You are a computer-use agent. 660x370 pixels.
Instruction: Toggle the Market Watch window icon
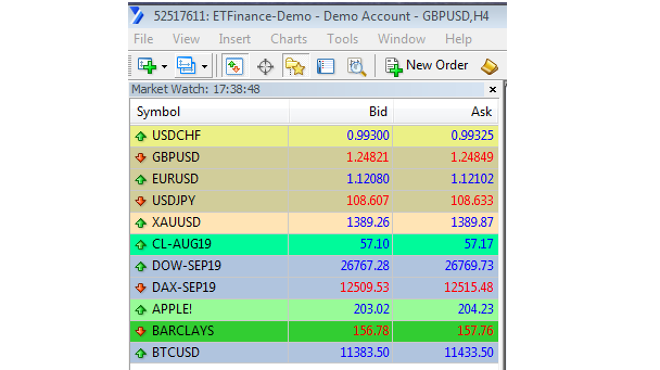[x=234, y=66]
